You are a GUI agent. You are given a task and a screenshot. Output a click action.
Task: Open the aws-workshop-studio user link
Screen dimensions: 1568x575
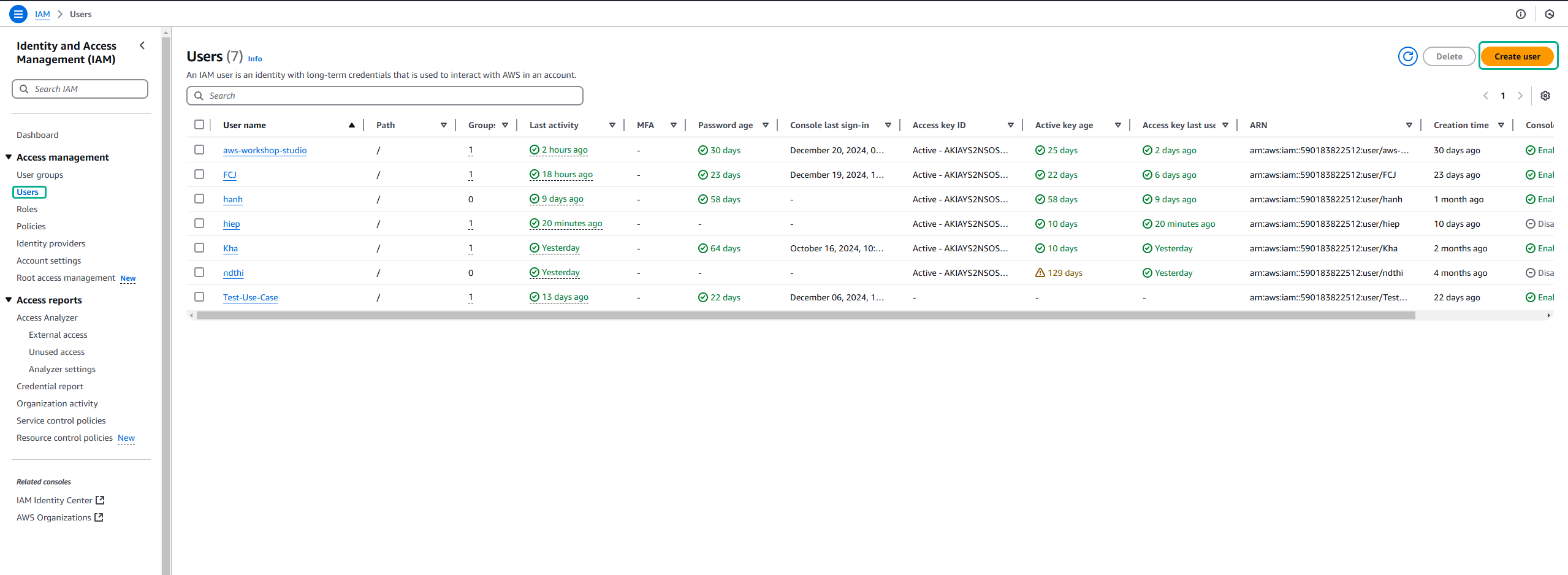click(265, 150)
